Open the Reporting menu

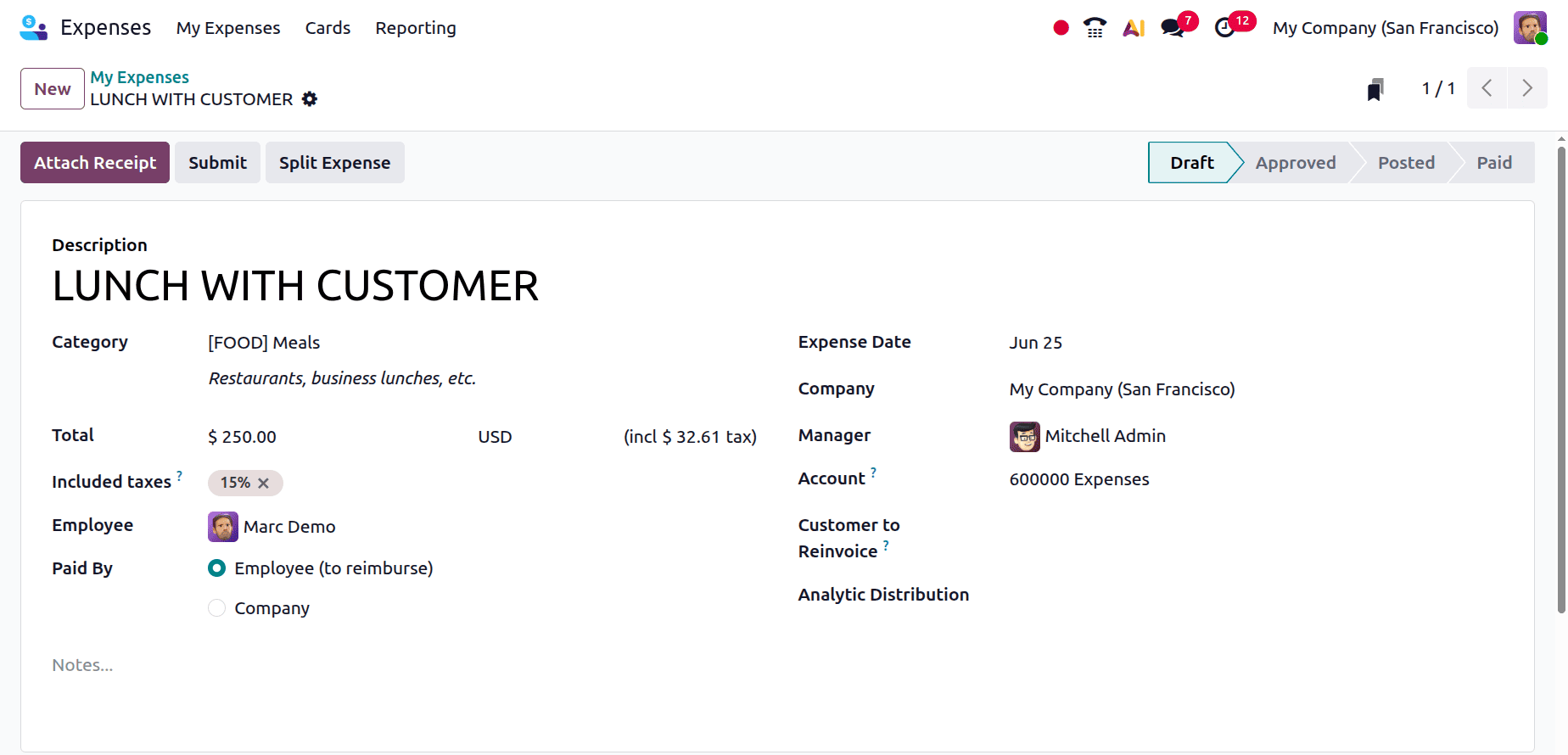pos(416,28)
